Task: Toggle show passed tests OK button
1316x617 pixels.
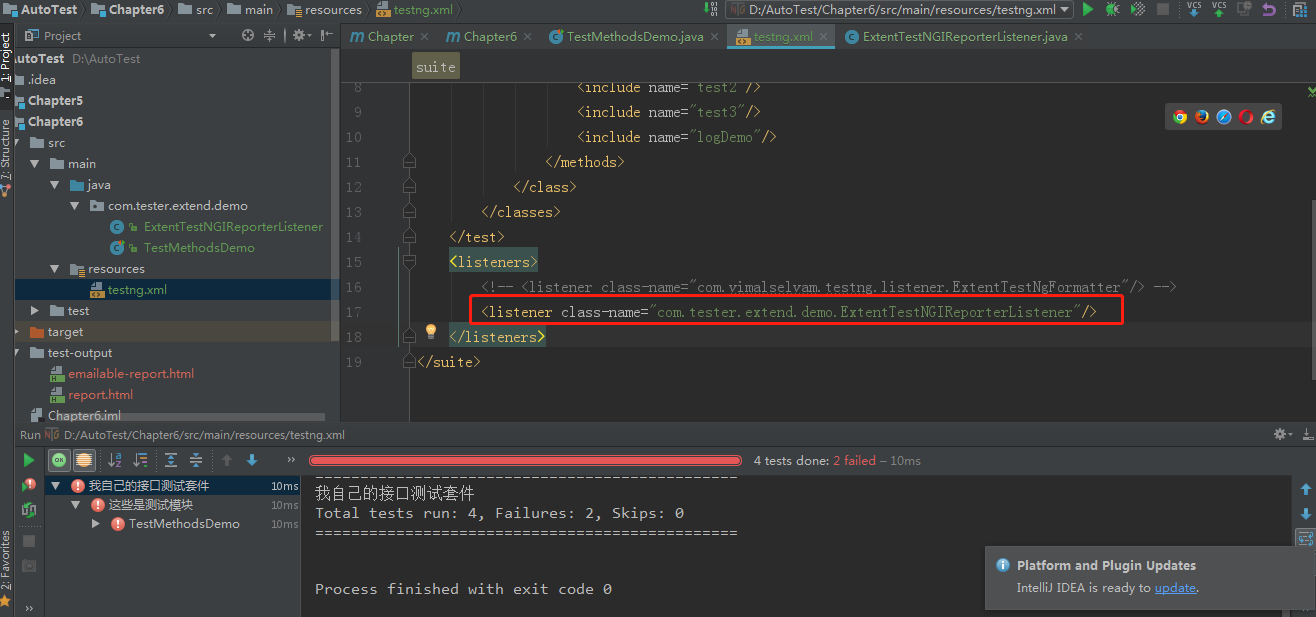Action: pos(59,460)
